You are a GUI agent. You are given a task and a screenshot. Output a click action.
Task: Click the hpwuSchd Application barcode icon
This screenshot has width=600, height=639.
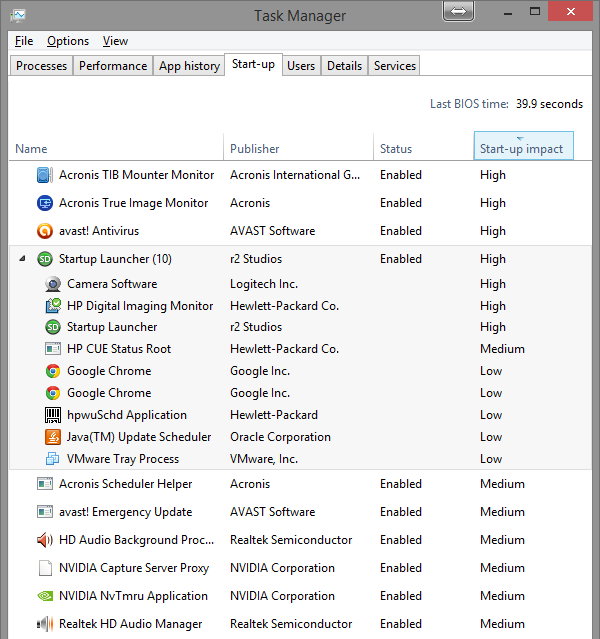click(x=53, y=415)
